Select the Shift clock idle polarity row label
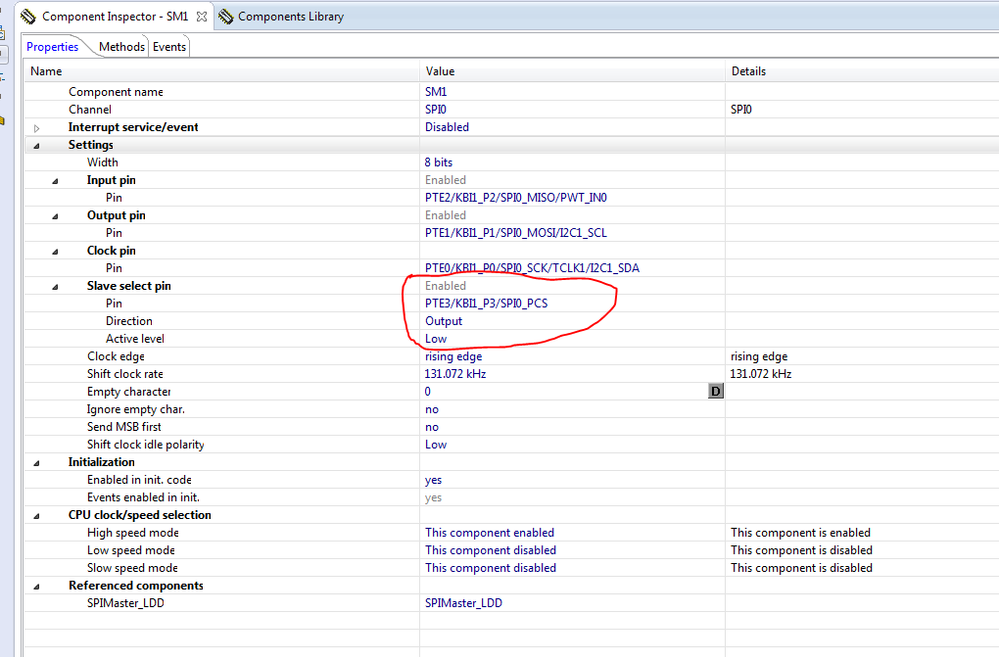Viewport: 999px width, 657px height. (x=145, y=445)
